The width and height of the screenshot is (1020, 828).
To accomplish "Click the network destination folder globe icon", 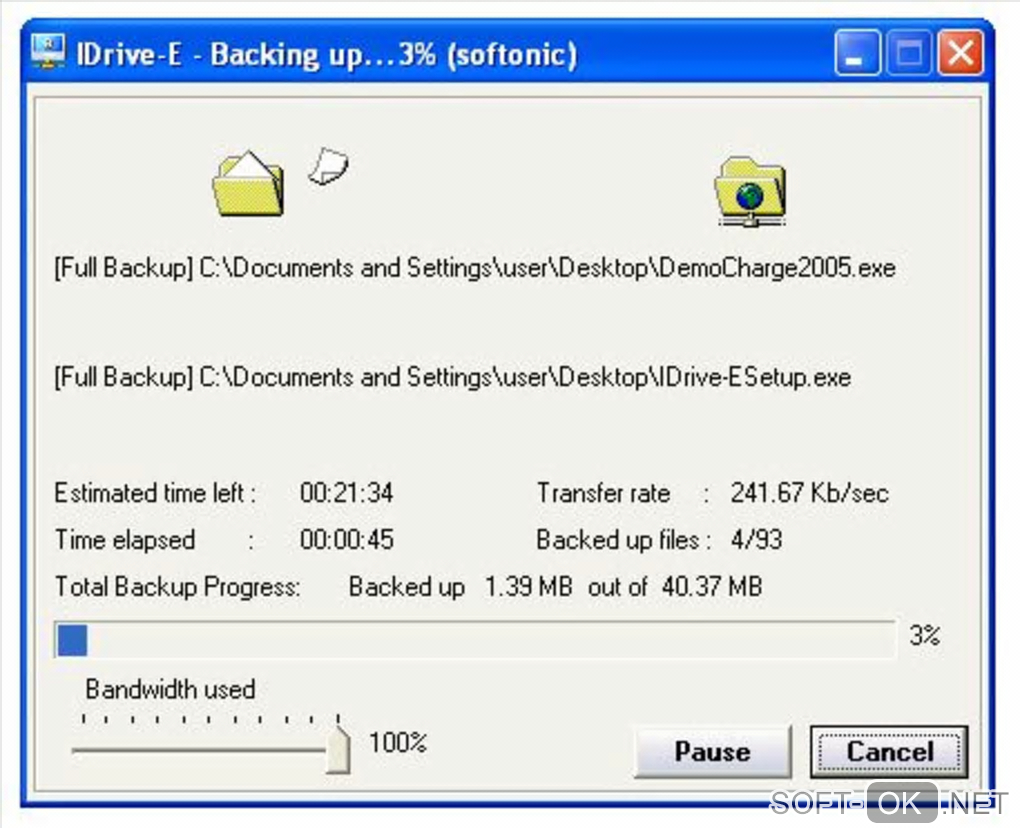I will coord(751,192).
